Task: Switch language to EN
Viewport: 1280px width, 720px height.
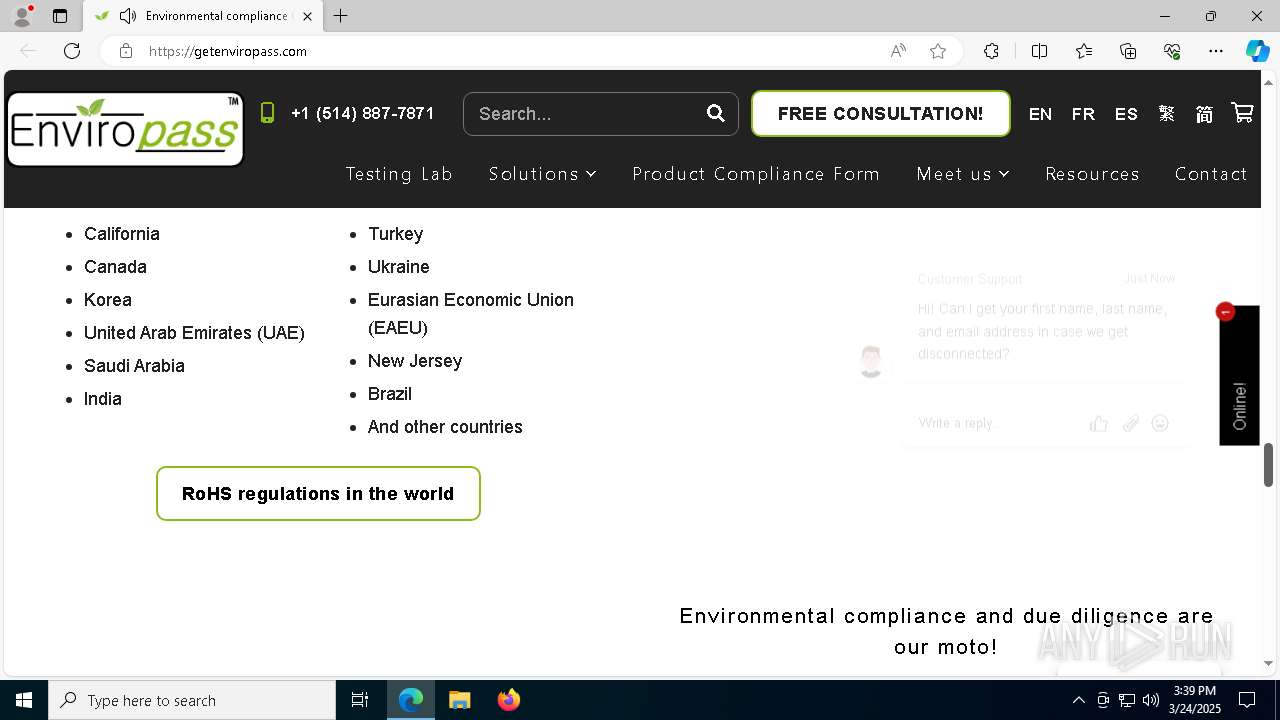Action: click(1040, 114)
